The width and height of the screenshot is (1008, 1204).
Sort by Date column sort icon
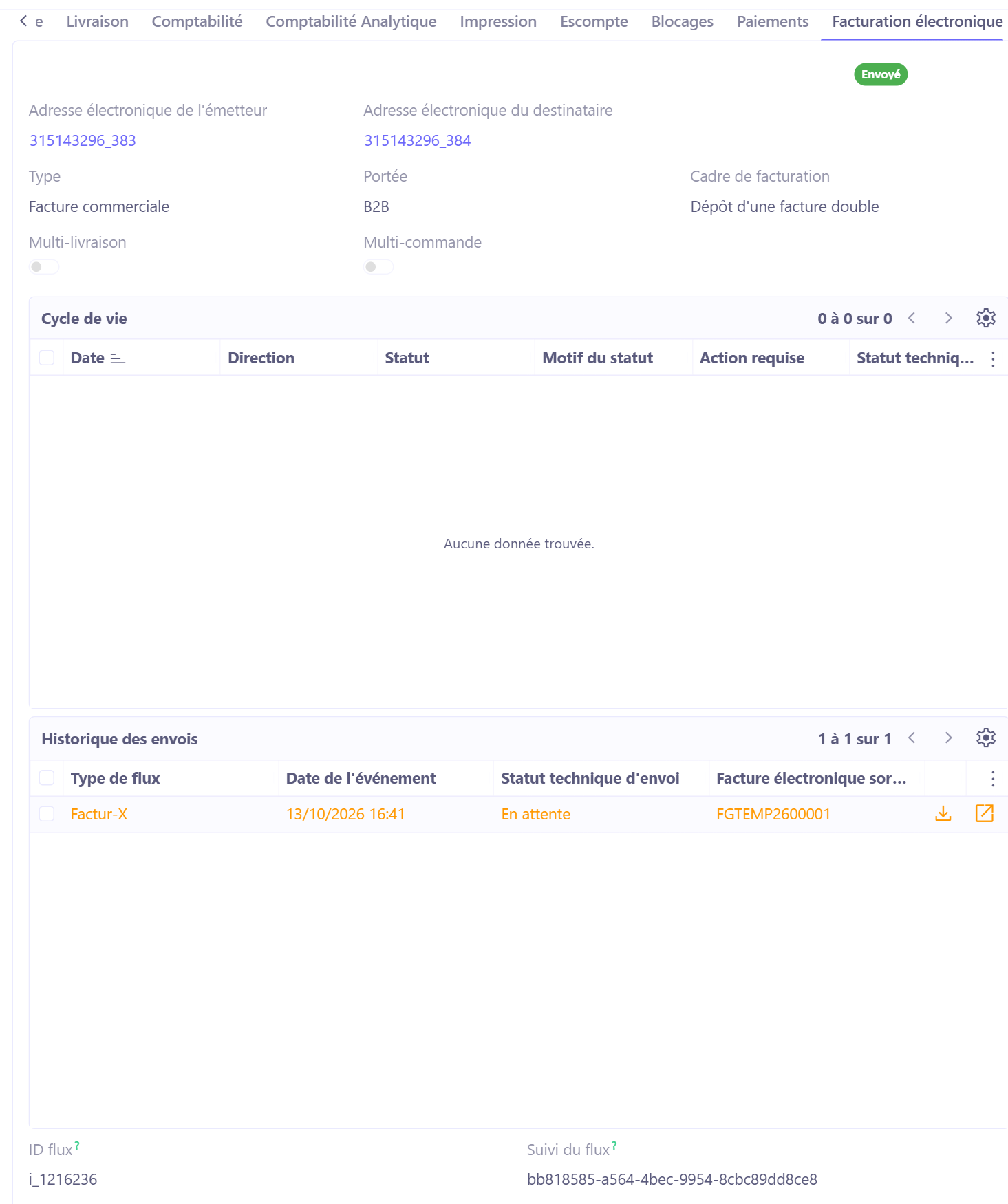click(x=118, y=358)
